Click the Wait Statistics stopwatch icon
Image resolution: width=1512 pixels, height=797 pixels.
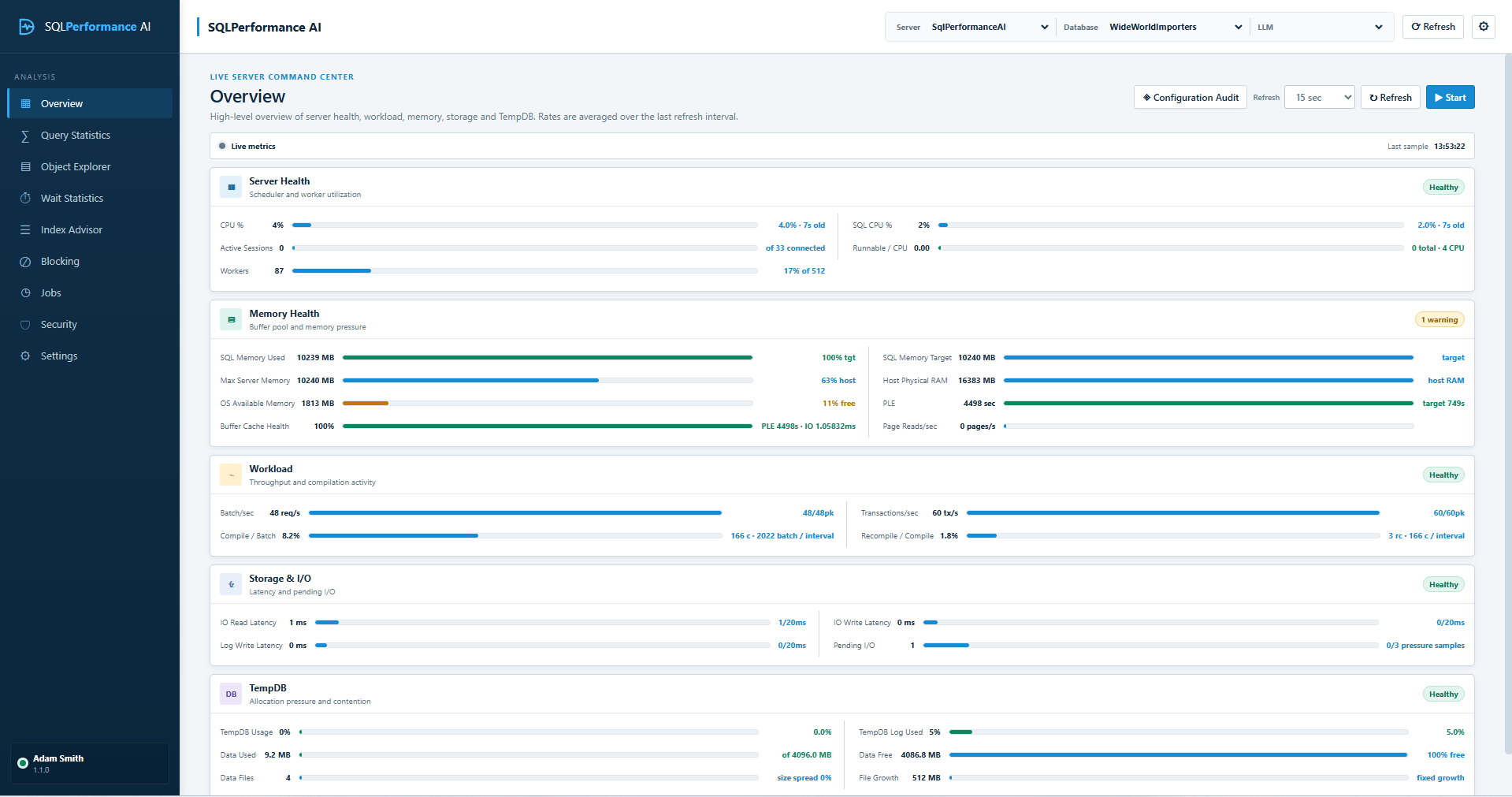click(x=25, y=199)
